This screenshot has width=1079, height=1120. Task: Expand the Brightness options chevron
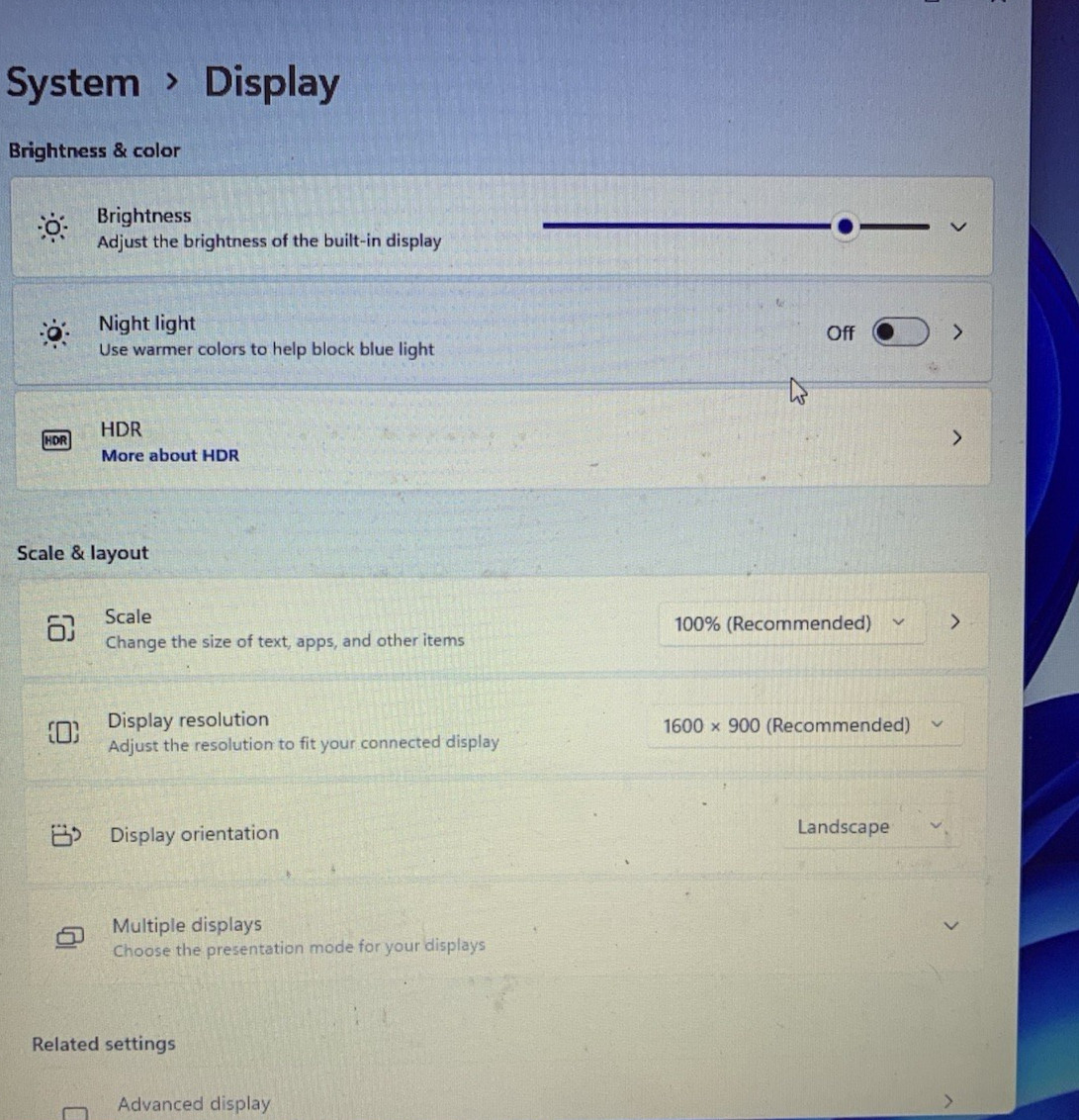(958, 228)
